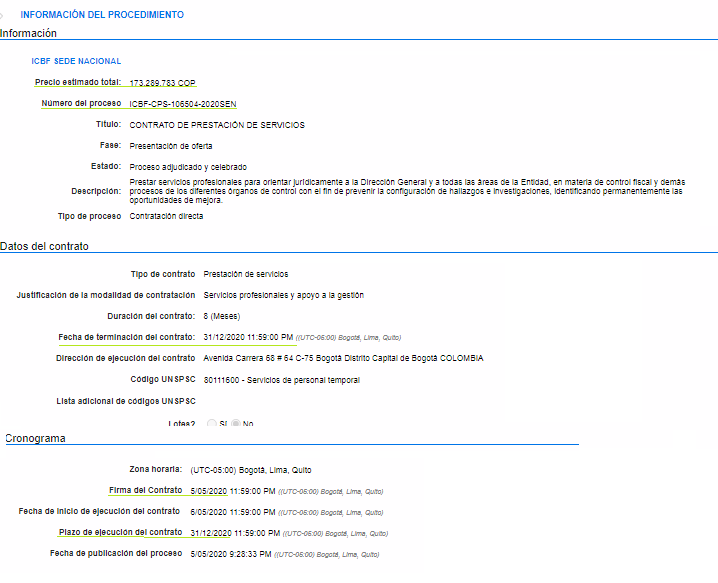Click UNSPSC code 80111600 - Servicios de personal temporal
Viewport: 718px width, 583px height.
click(x=282, y=380)
